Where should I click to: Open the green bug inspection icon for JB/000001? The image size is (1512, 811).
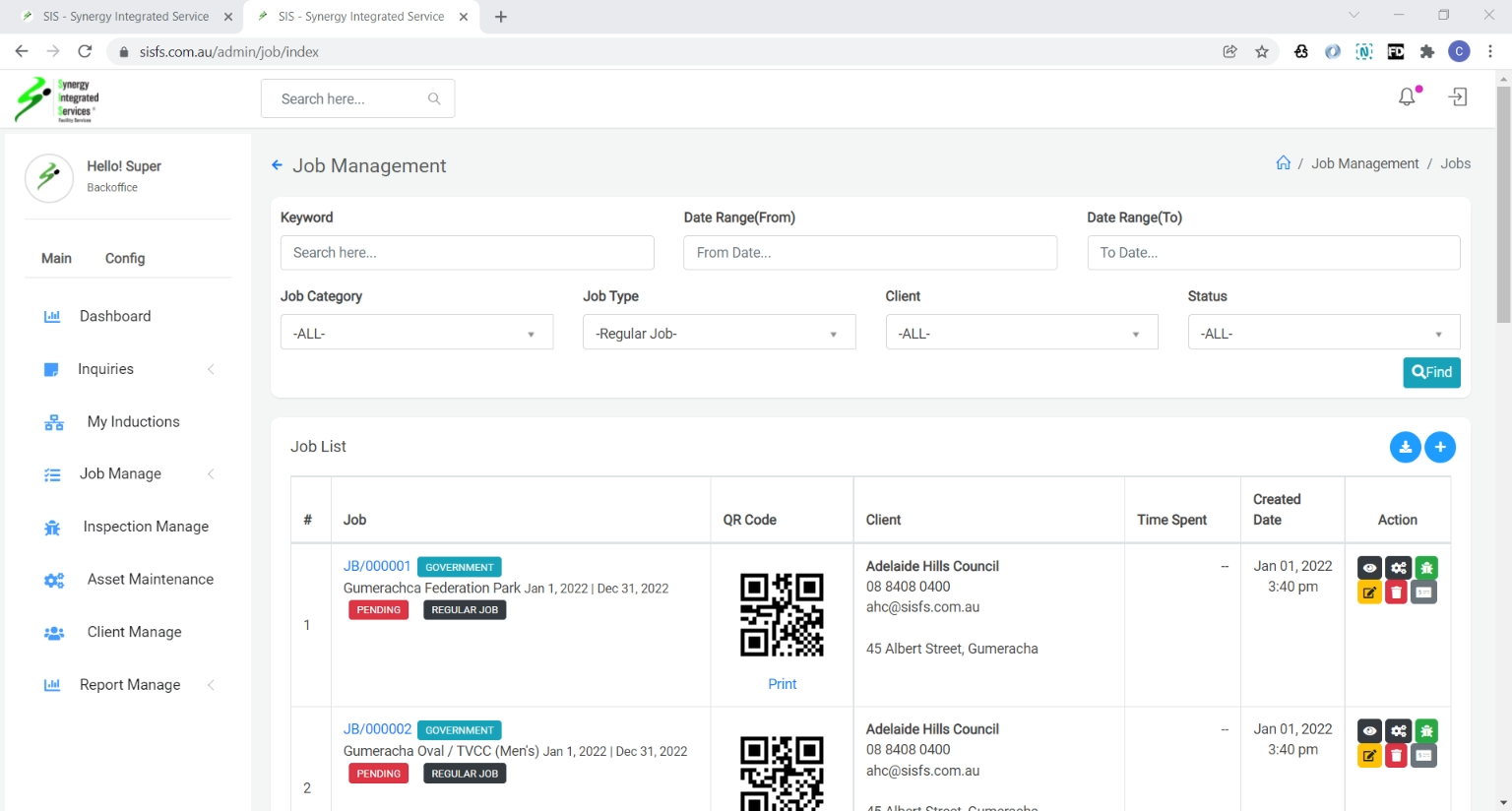tap(1426, 568)
